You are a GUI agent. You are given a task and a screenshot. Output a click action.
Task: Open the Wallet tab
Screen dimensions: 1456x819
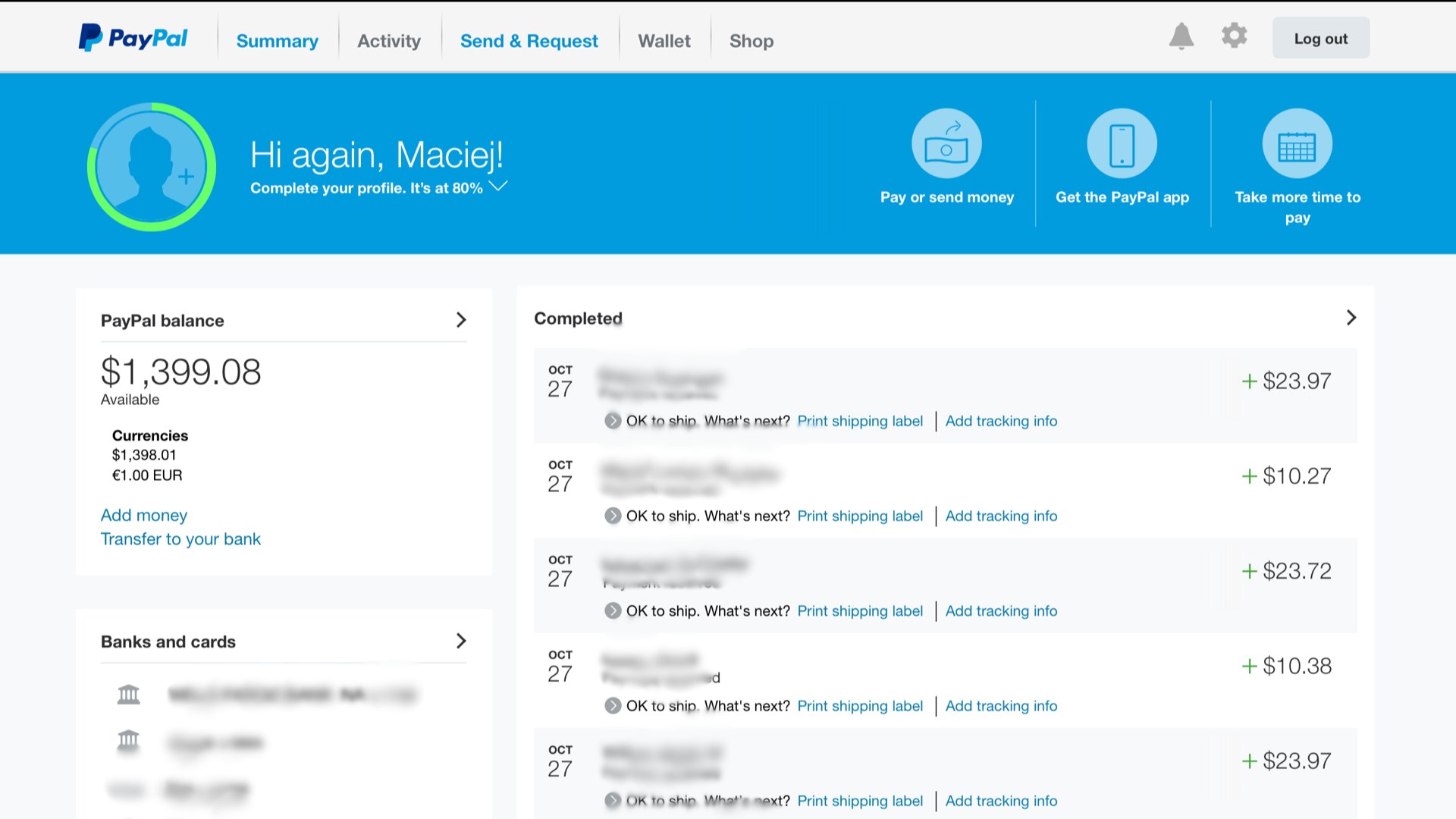coord(664,41)
